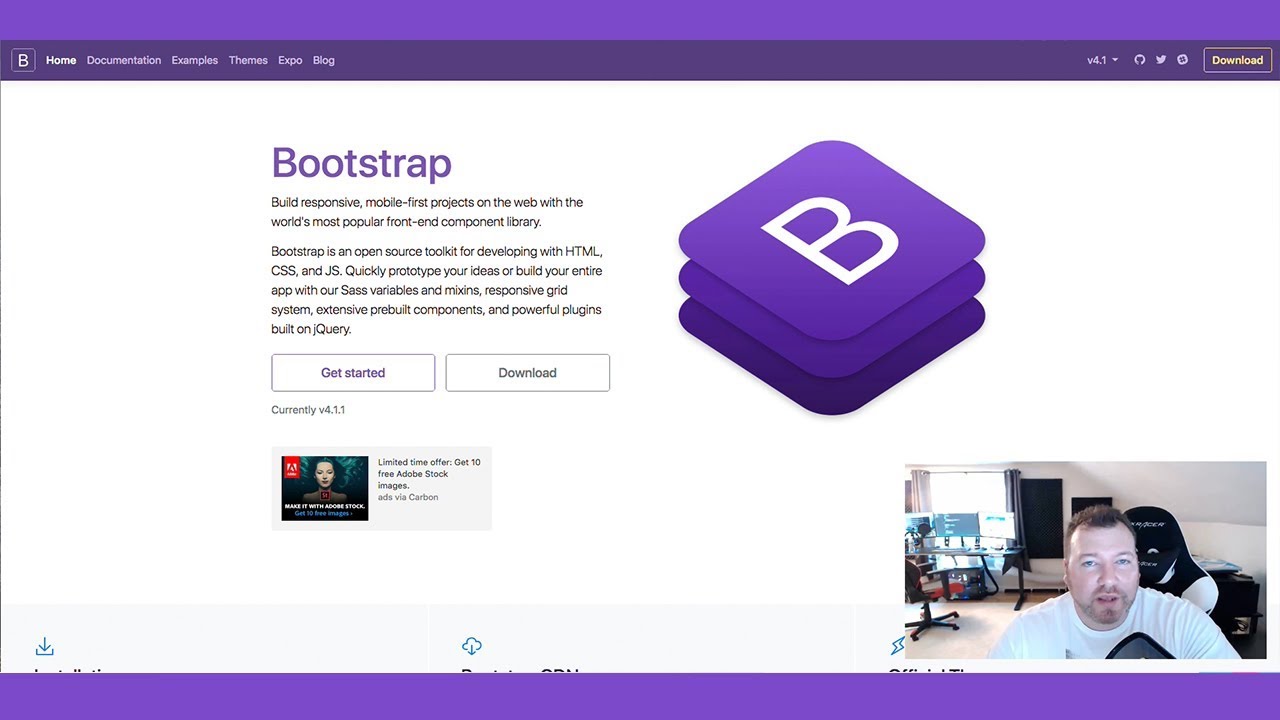
Task: Open the Documentation nav item
Action: click(124, 60)
